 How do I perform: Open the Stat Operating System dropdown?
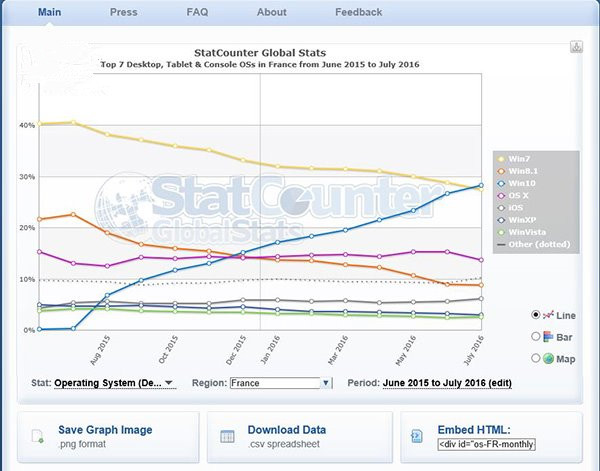click(114, 382)
